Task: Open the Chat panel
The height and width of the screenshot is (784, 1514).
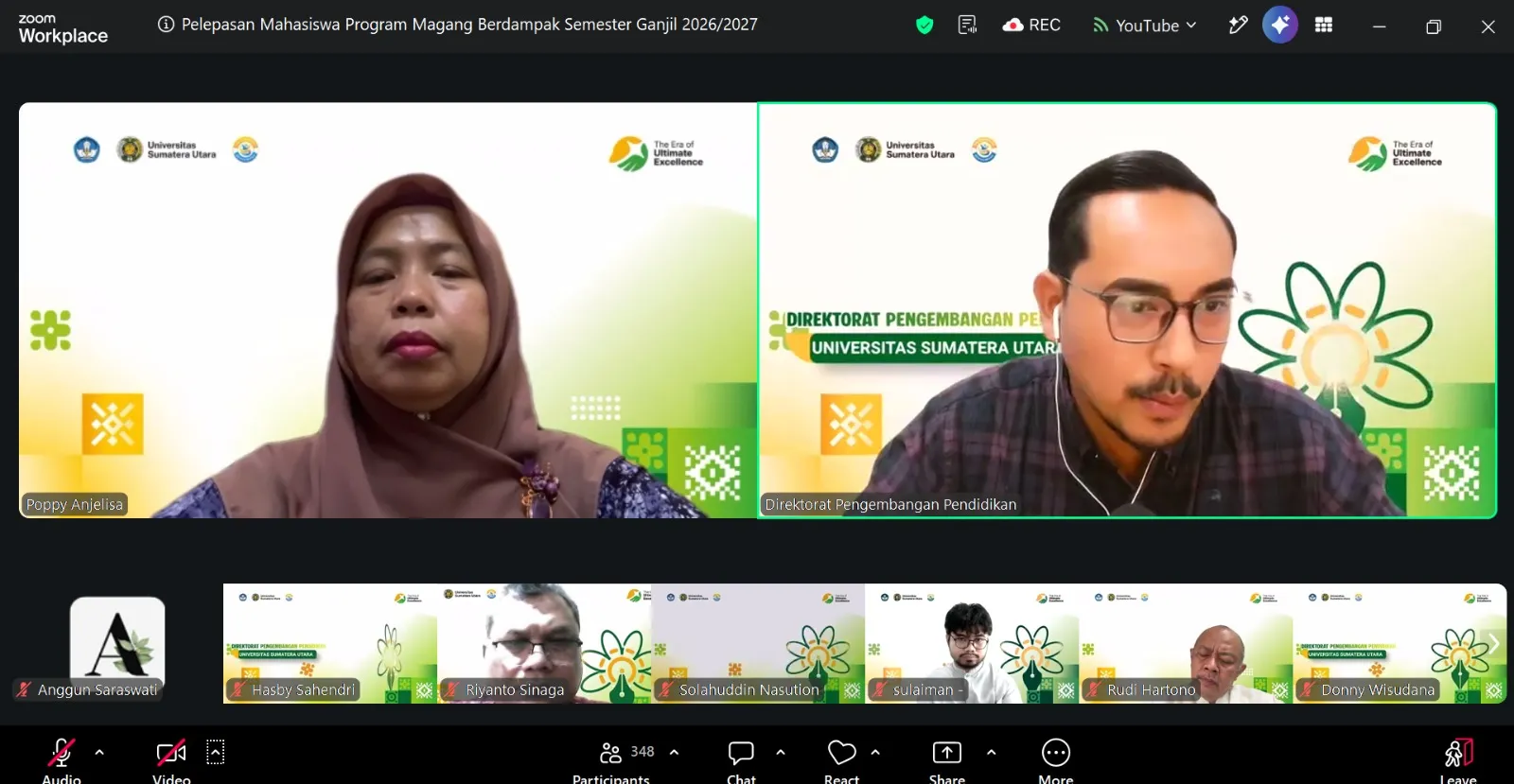Action: click(x=741, y=759)
